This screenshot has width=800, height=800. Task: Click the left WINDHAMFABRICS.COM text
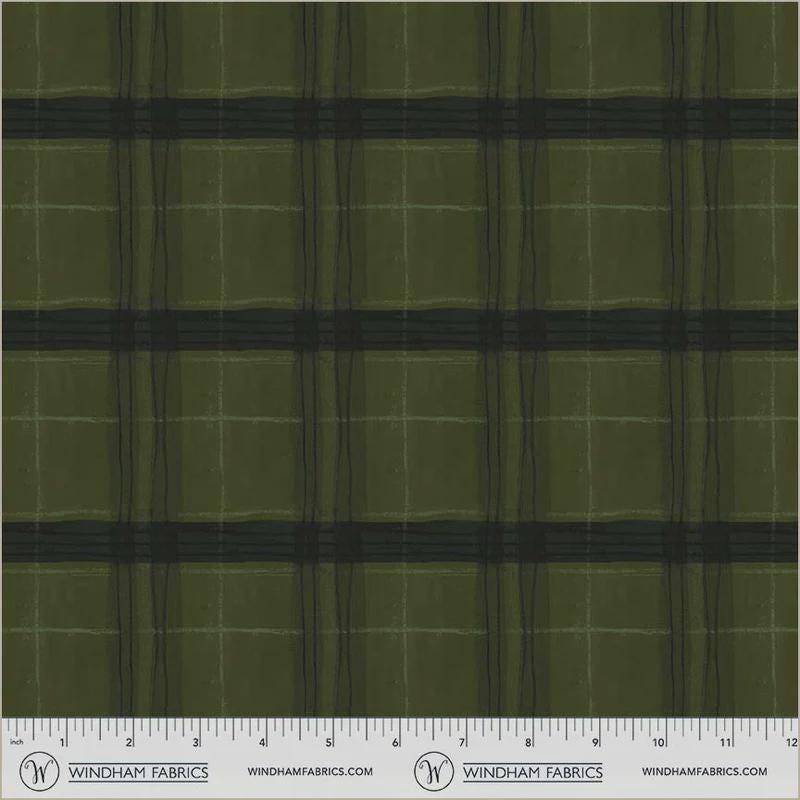(310, 772)
